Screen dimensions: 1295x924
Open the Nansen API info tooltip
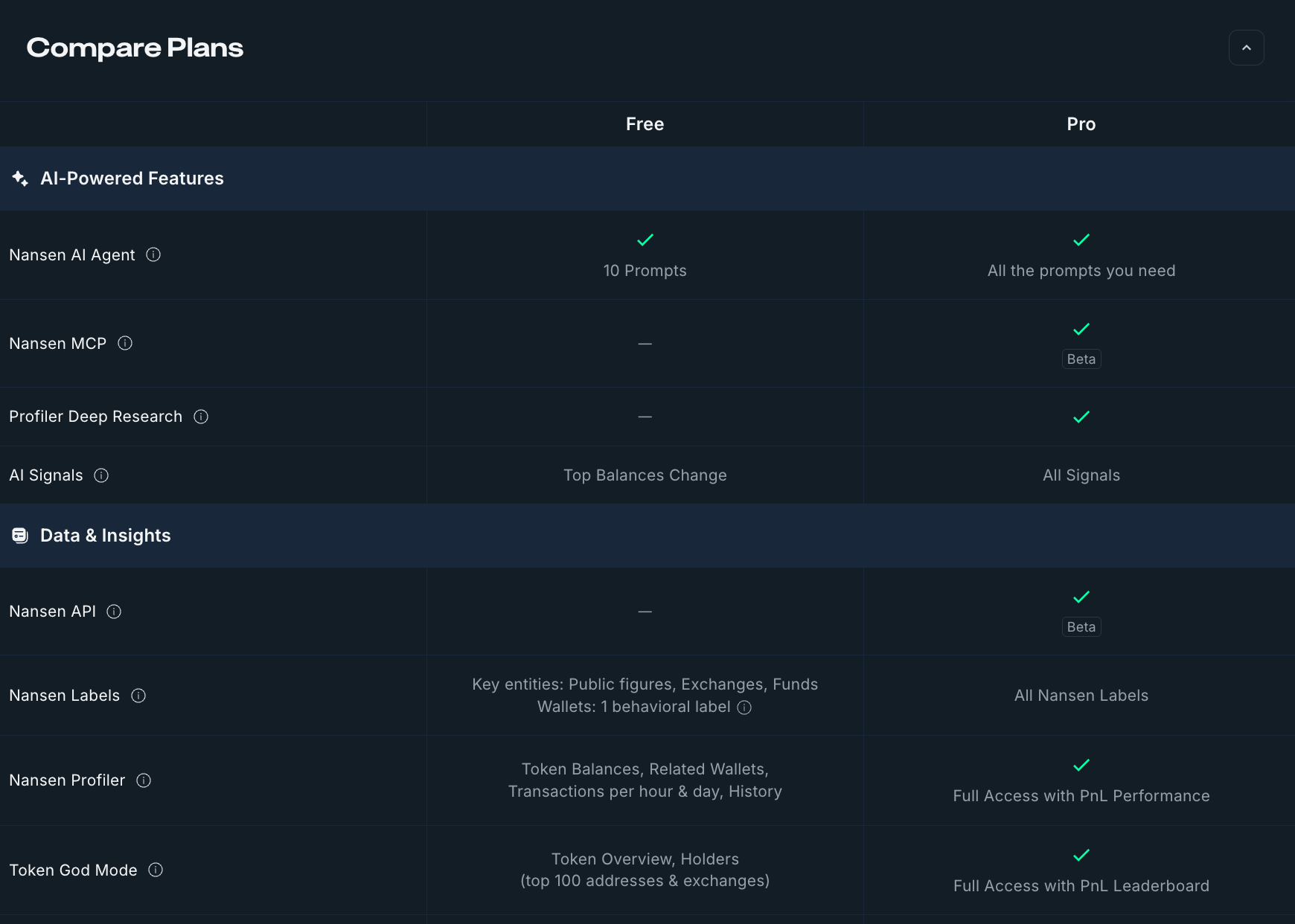pos(114,612)
